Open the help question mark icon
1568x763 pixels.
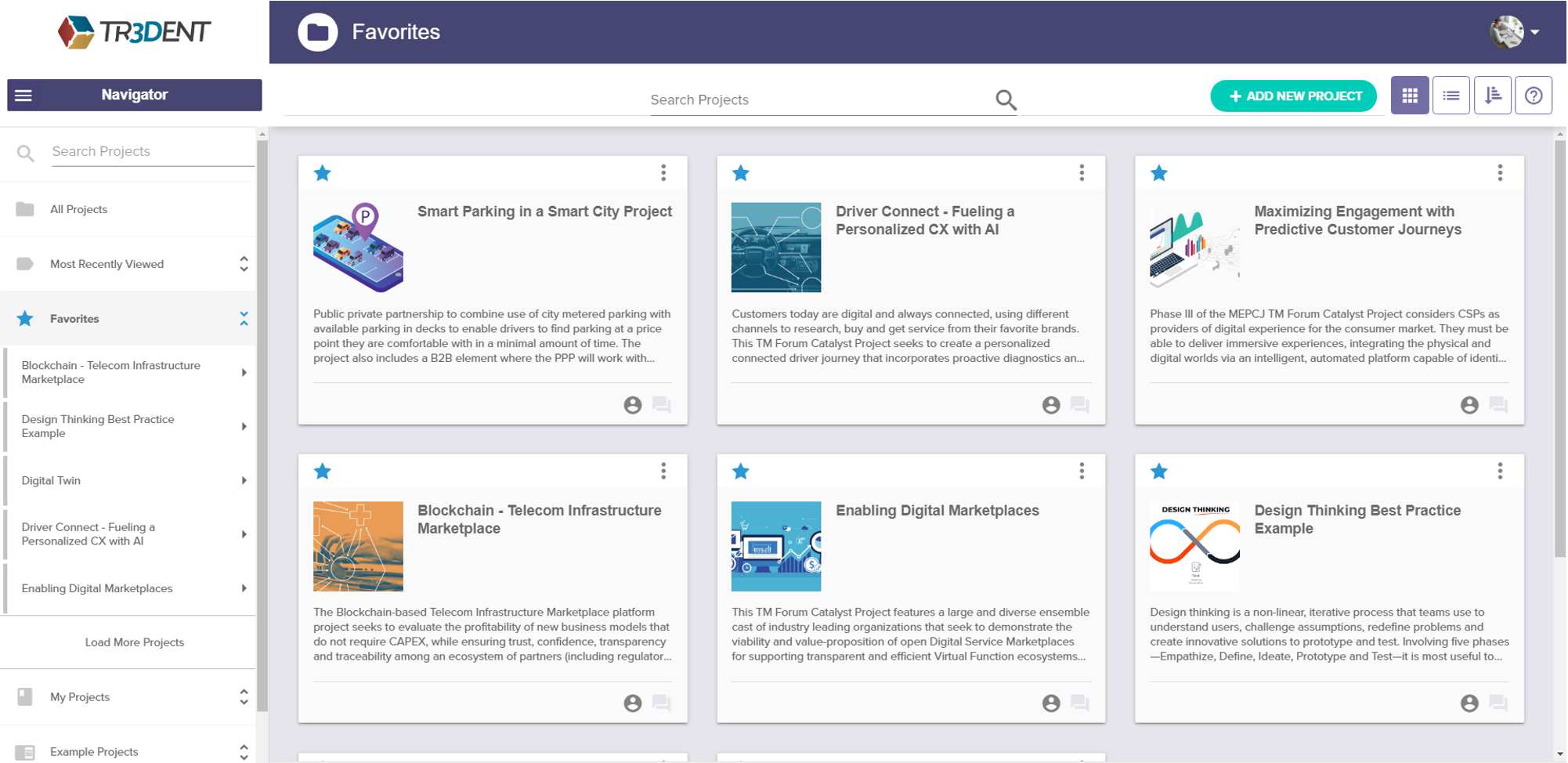pyautogui.click(x=1534, y=96)
